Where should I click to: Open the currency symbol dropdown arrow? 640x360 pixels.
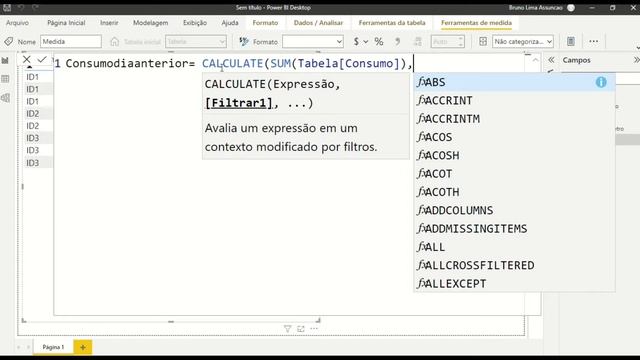click(x=366, y=42)
